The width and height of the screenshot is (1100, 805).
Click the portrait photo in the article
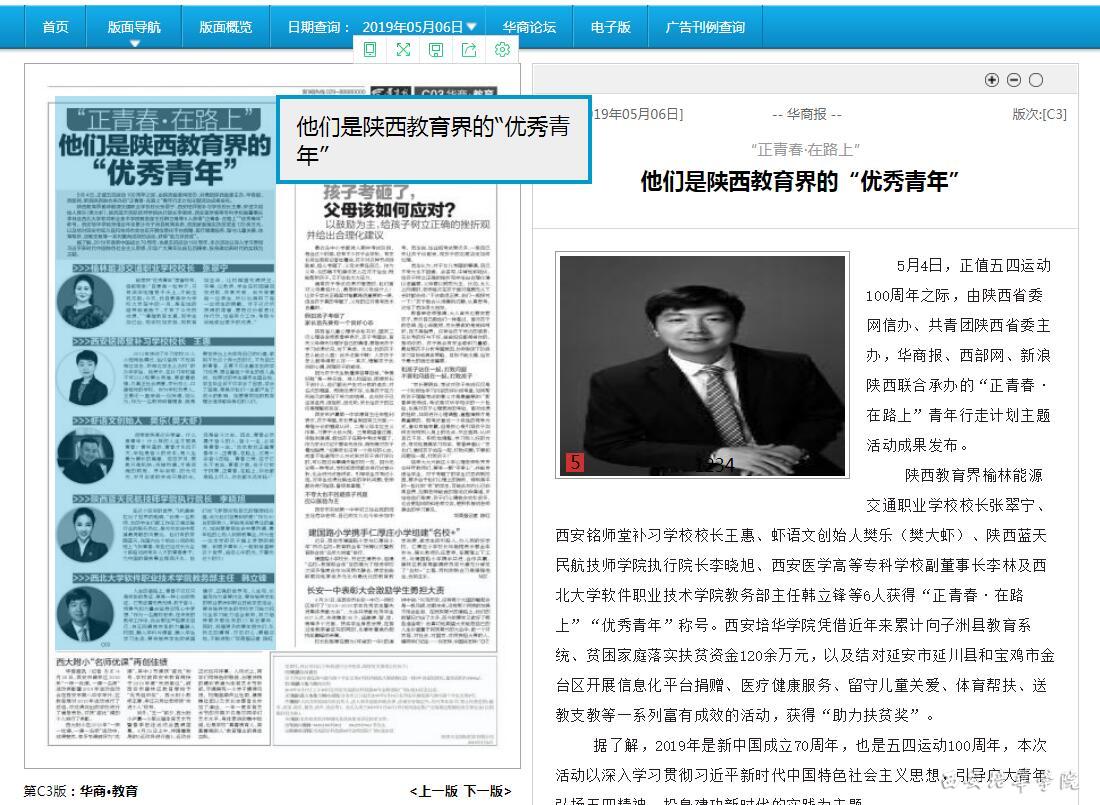click(x=703, y=365)
